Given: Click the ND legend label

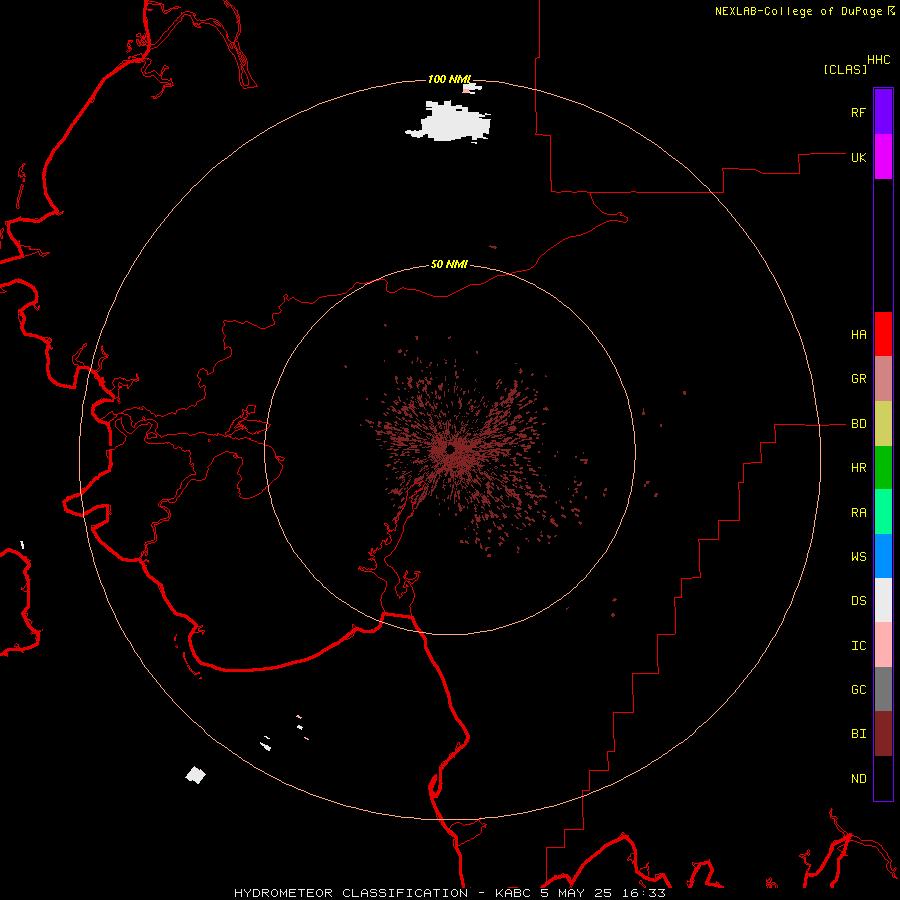Looking at the screenshot, I should click(858, 778).
